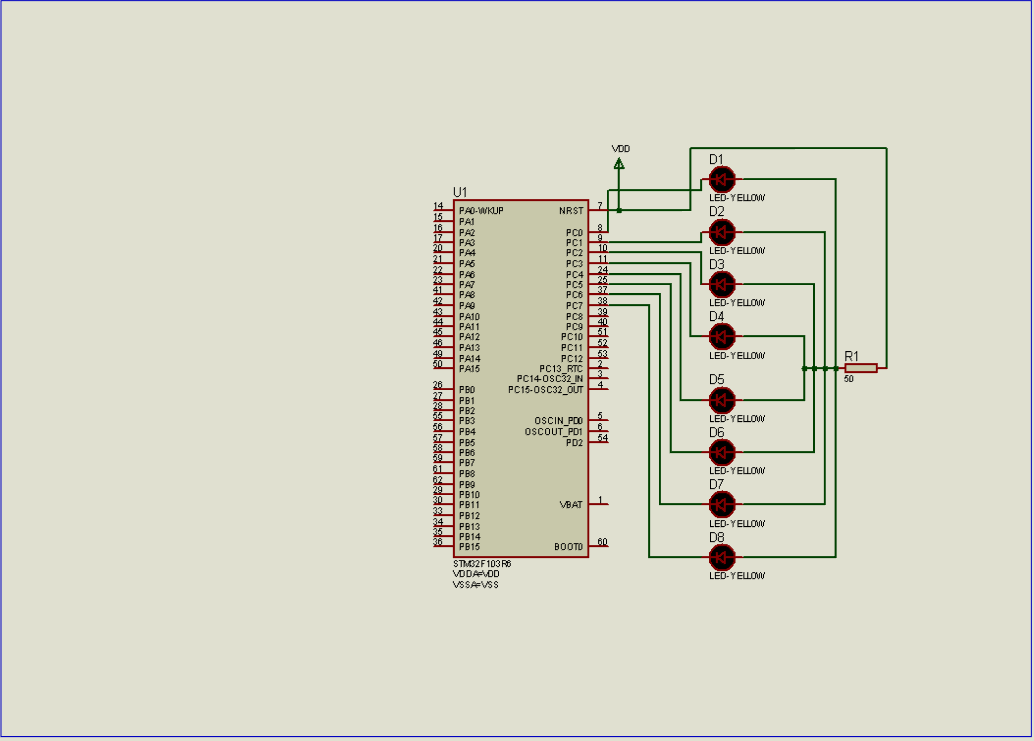Click the LED D8 at the bottom

[722, 557]
